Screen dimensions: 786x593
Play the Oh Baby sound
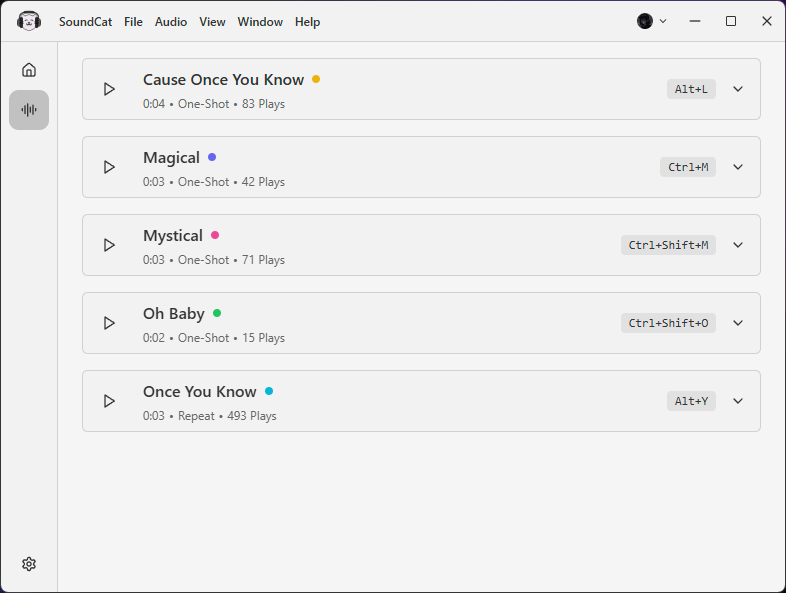109,323
